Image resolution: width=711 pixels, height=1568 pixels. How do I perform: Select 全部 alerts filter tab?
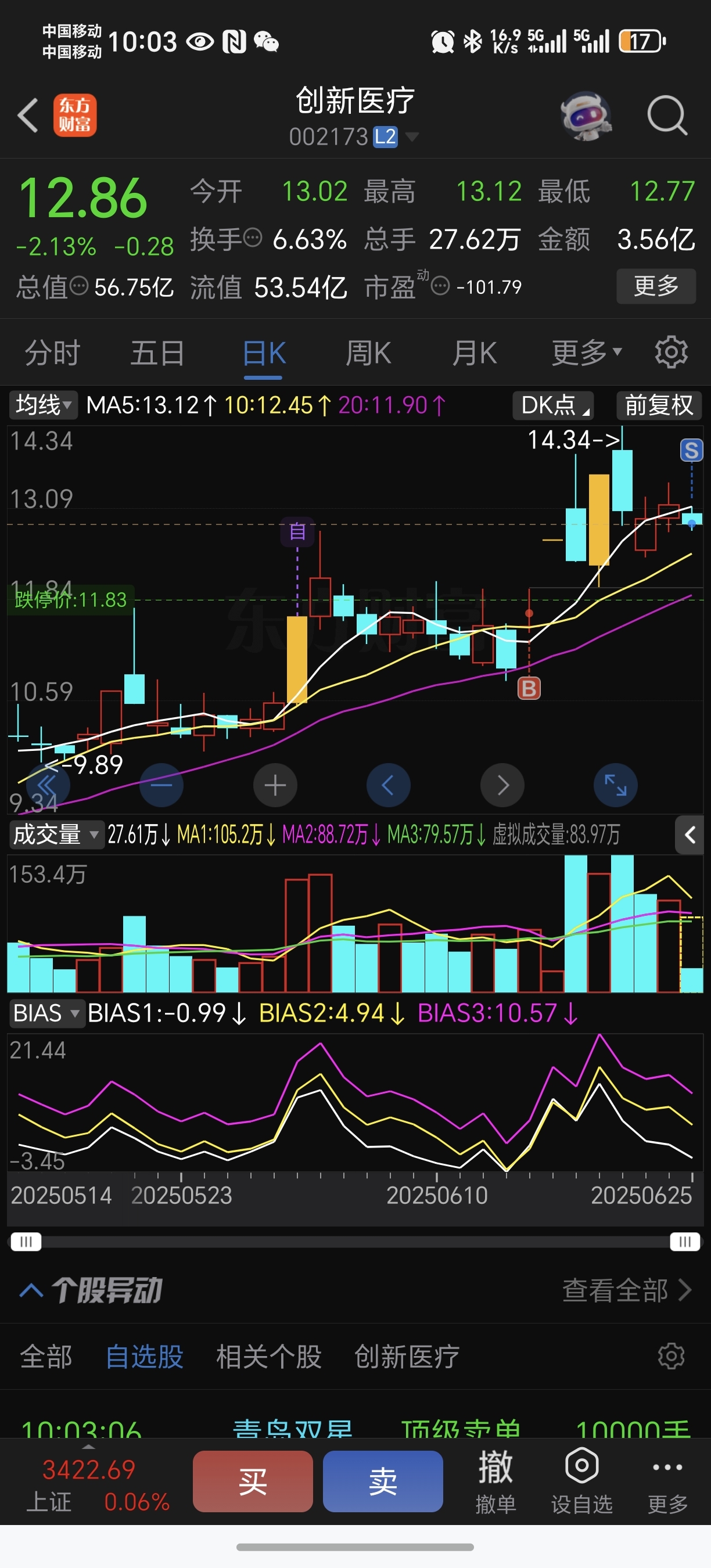tap(46, 1357)
